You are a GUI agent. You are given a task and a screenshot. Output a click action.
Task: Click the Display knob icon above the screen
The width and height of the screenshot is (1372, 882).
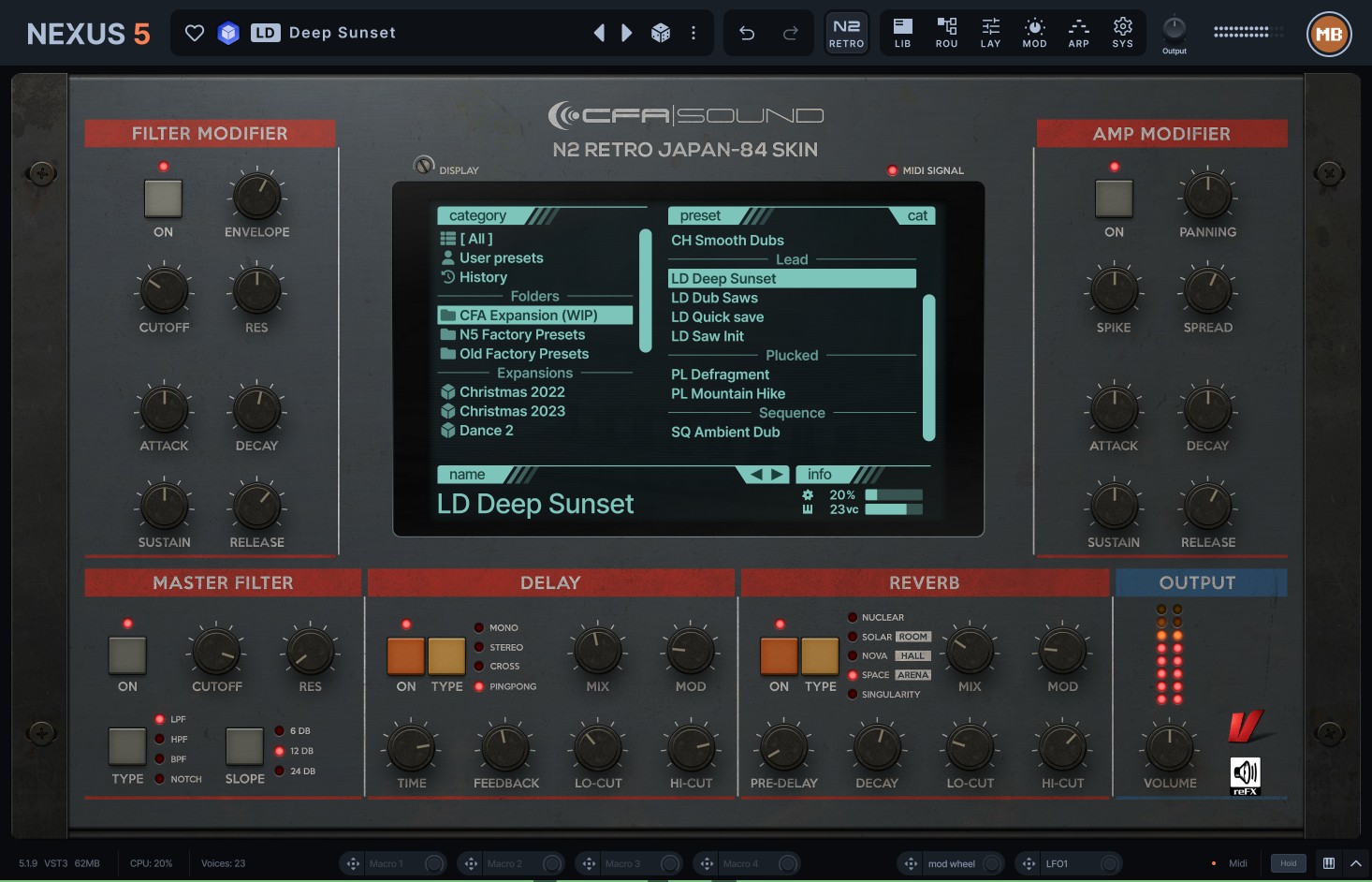coord(424,165)
